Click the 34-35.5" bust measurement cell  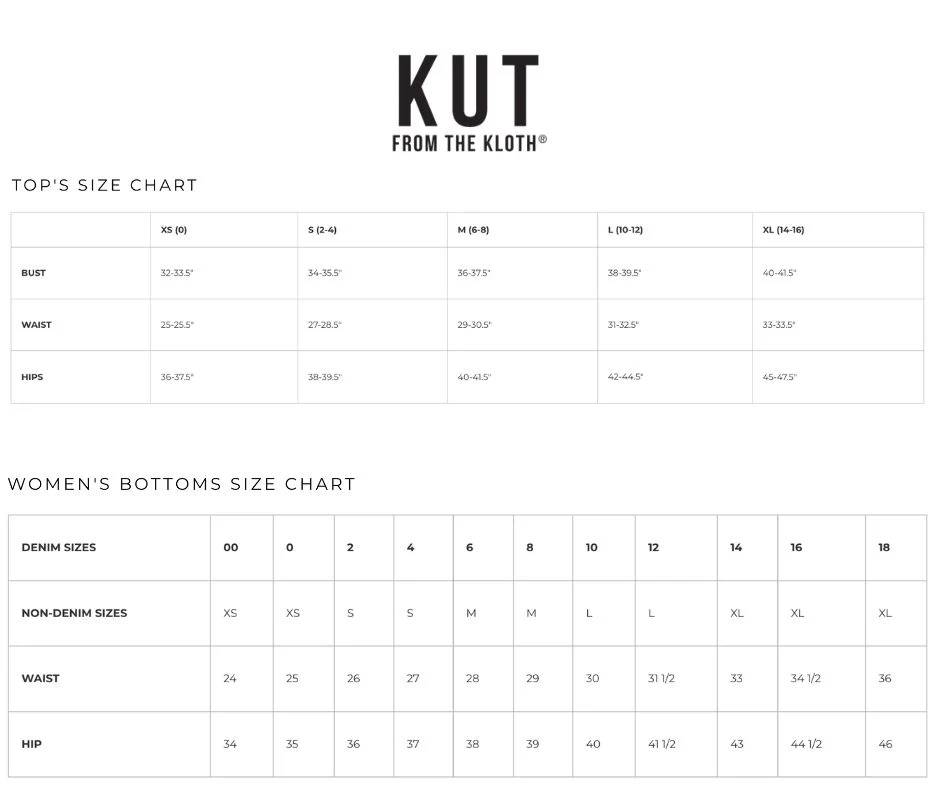point(325,273)
